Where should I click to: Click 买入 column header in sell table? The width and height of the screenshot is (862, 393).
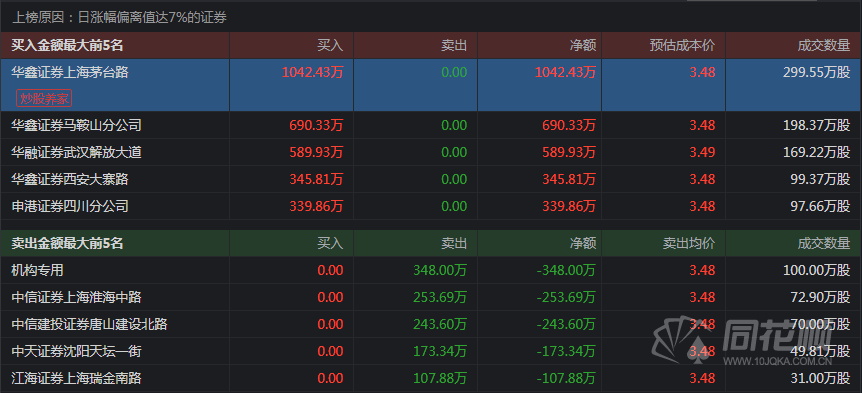330,243
